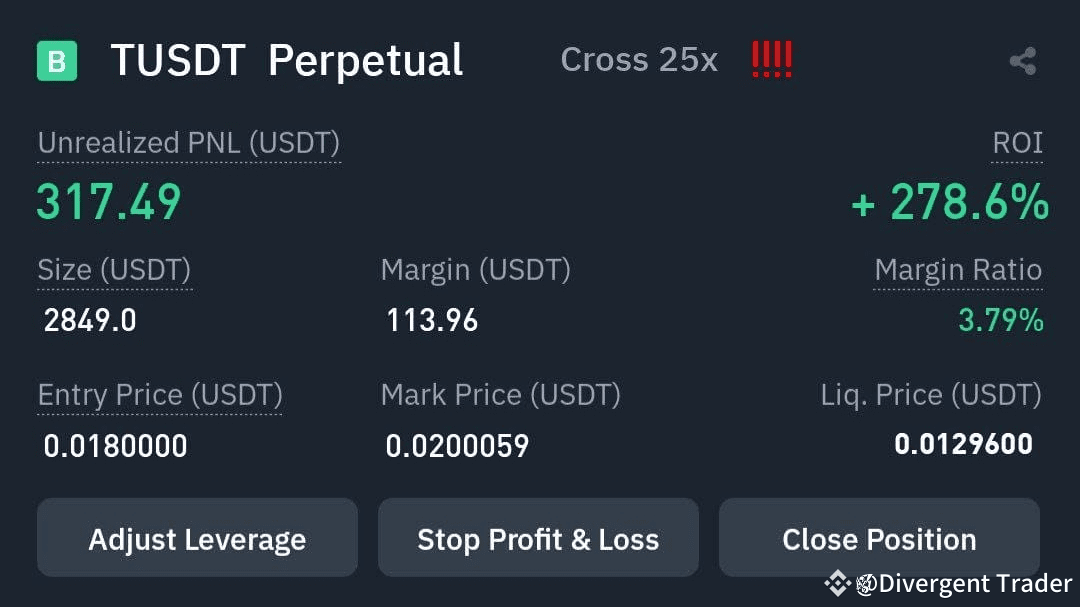This screenshot has width=1080, height=607.
Task: Tap the red risk exclamation marks indicator
Action: point(771,59)
